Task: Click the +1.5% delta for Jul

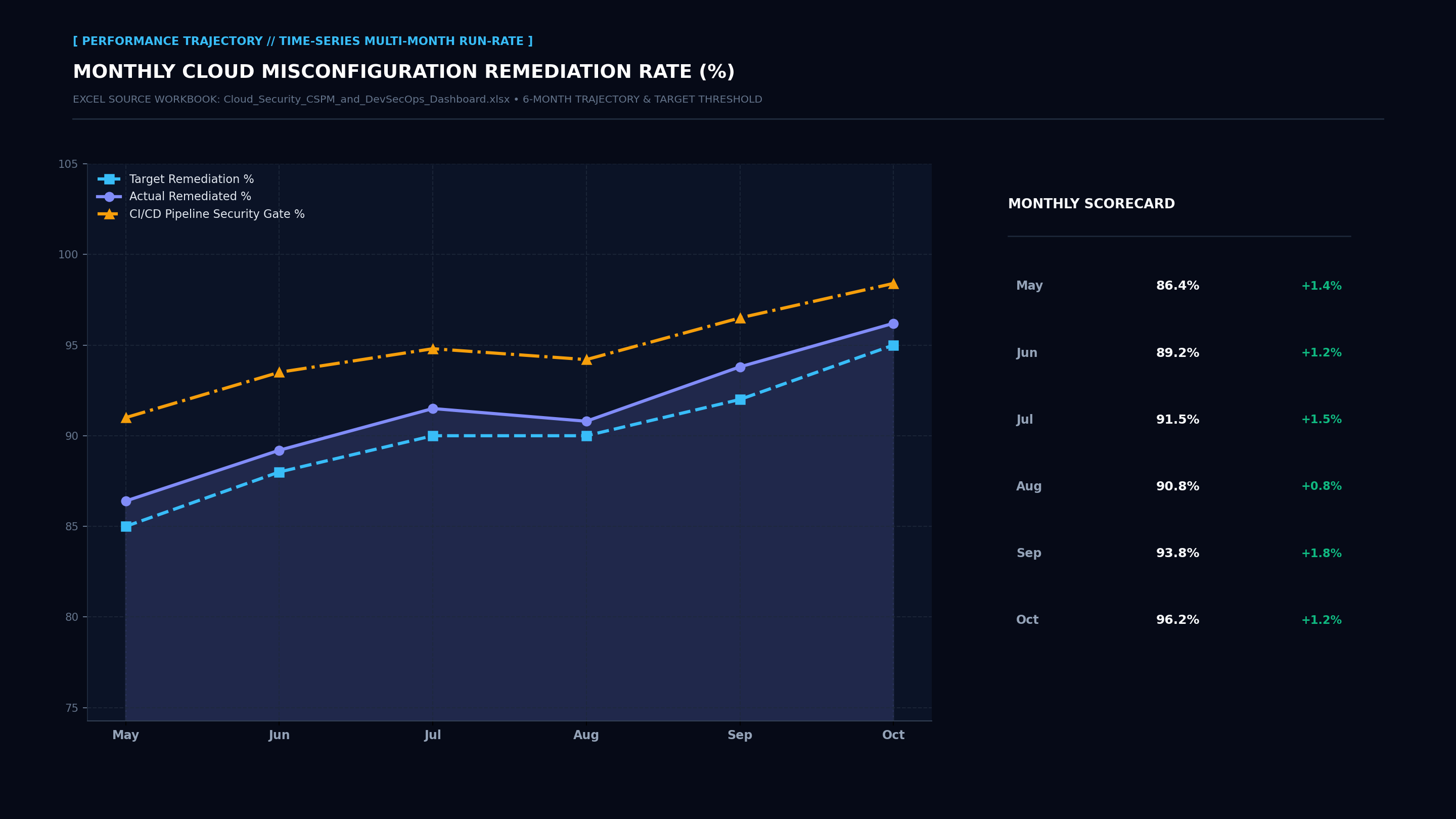Action: (x=1322, y=420)
